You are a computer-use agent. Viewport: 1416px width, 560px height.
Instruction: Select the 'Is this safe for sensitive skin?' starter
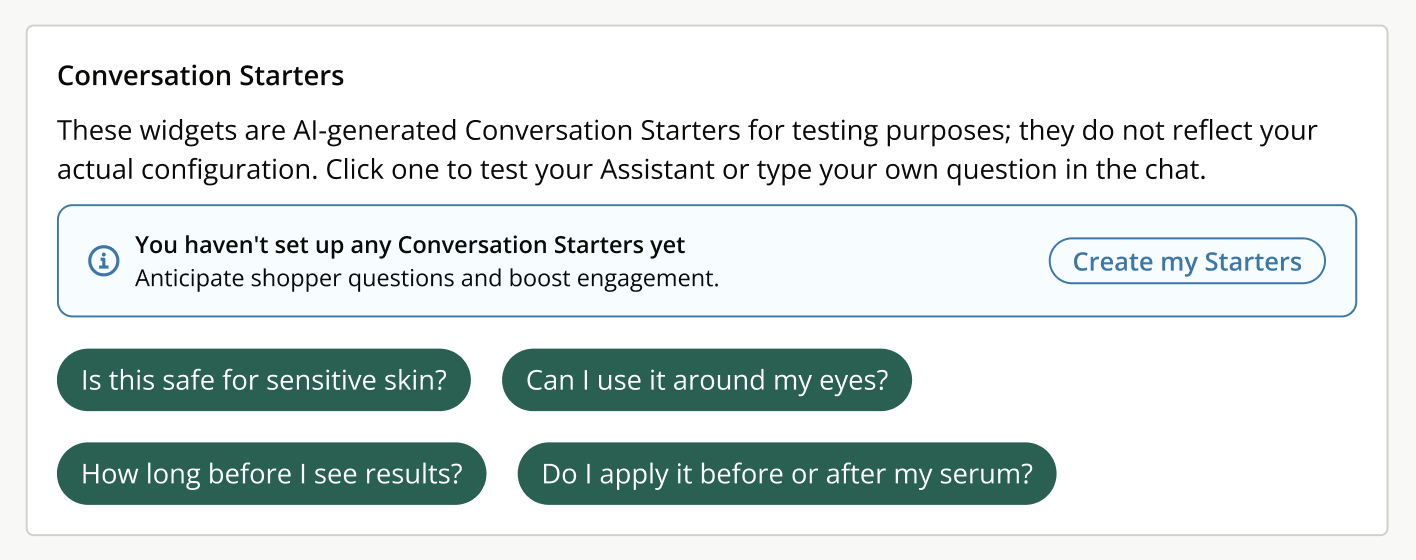point(263,380)
